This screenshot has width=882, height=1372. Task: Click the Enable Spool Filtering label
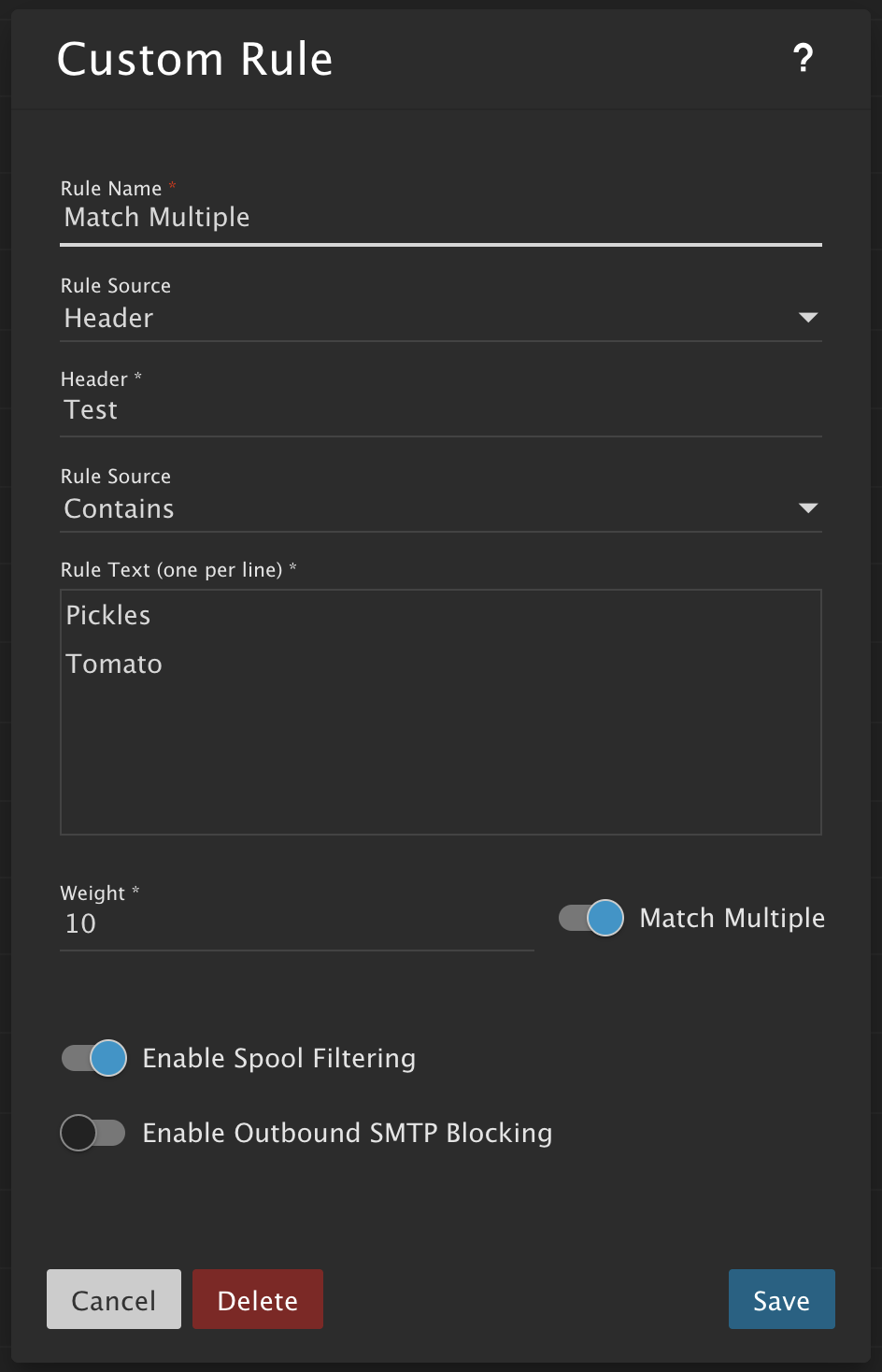point(278,1058)
